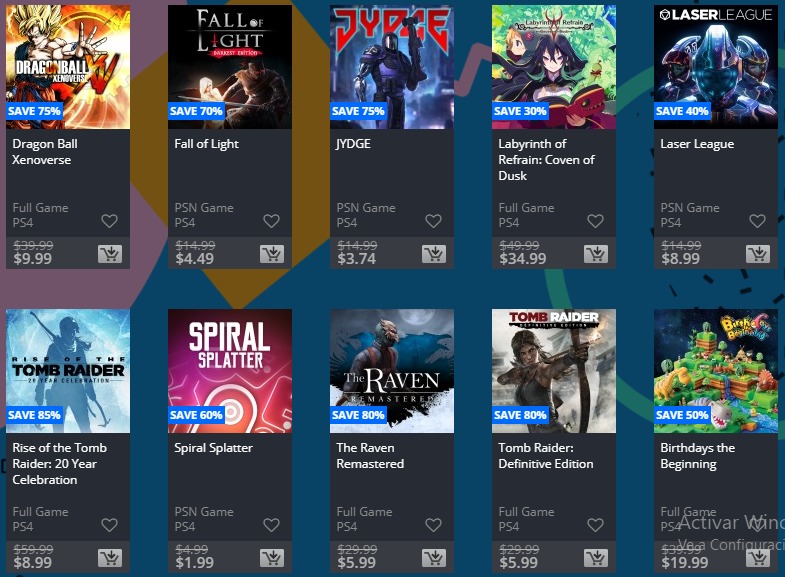Add Tomb Raider Definitive Edition to cart

pos(596,558)
